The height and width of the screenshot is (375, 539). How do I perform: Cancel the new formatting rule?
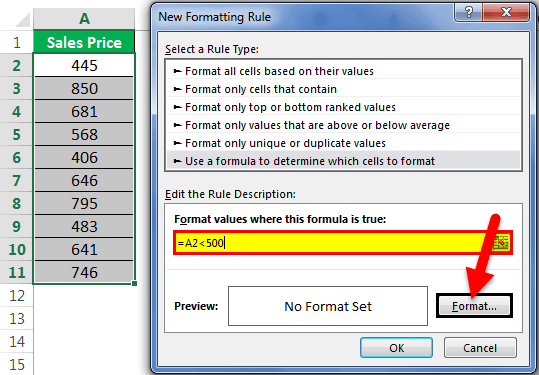click(480, 348)
